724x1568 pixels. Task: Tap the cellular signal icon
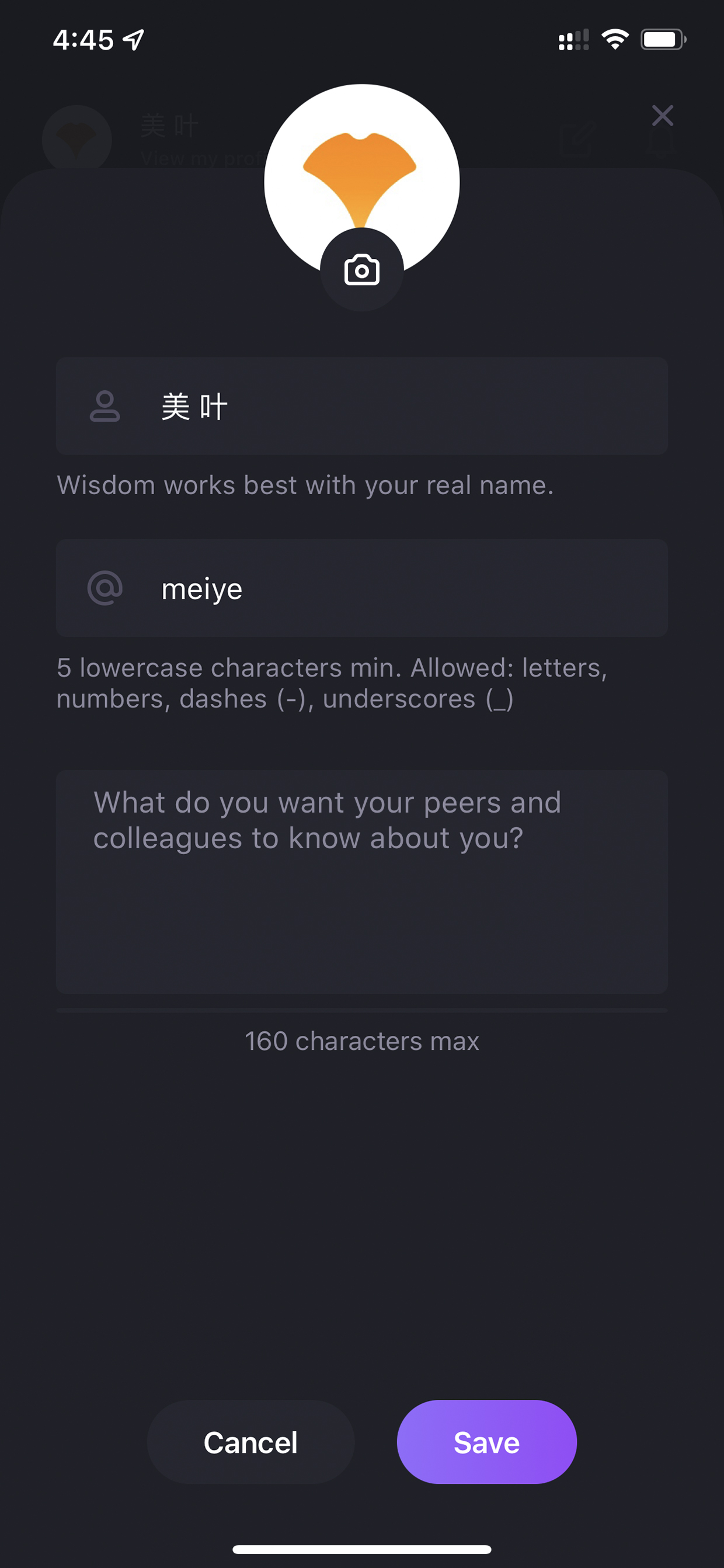click(x=573, y=40)
